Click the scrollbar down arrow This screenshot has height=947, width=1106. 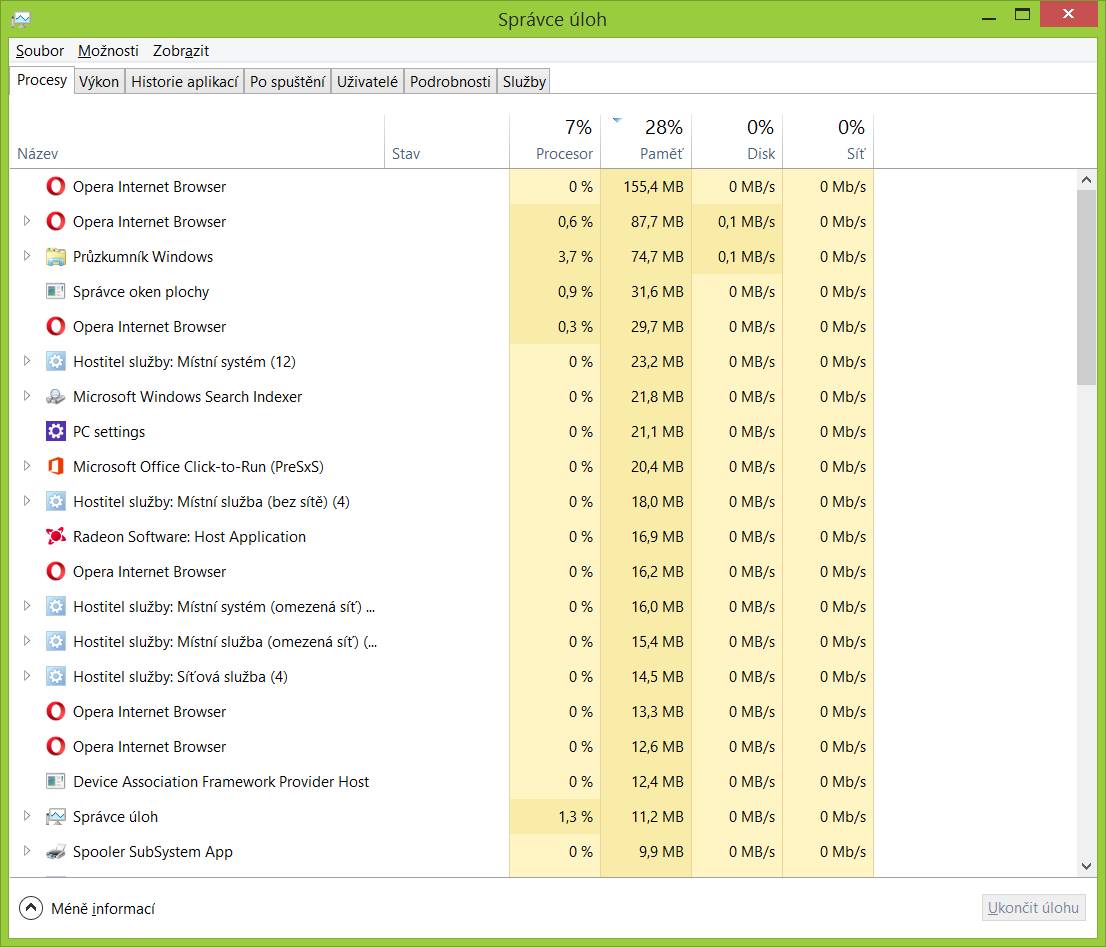(1086, 866)
